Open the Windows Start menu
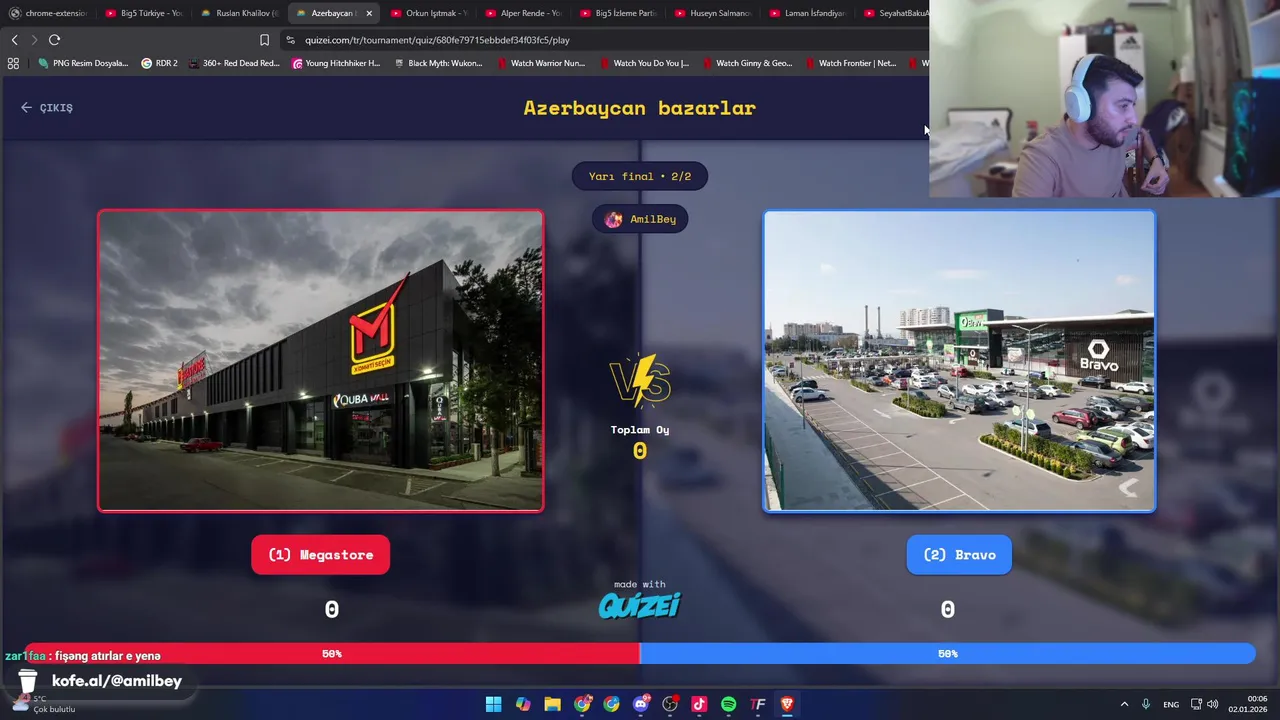 [x=493, y=704]
